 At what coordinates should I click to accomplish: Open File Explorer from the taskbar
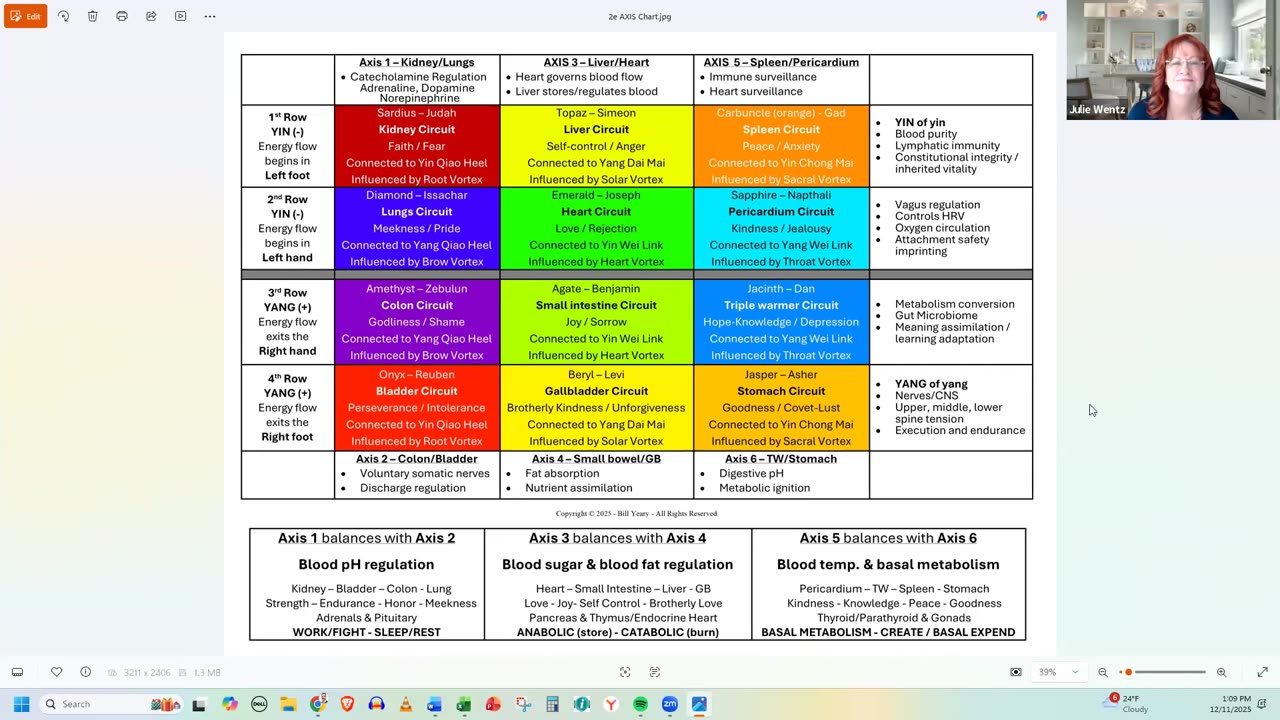coord(288,704)
